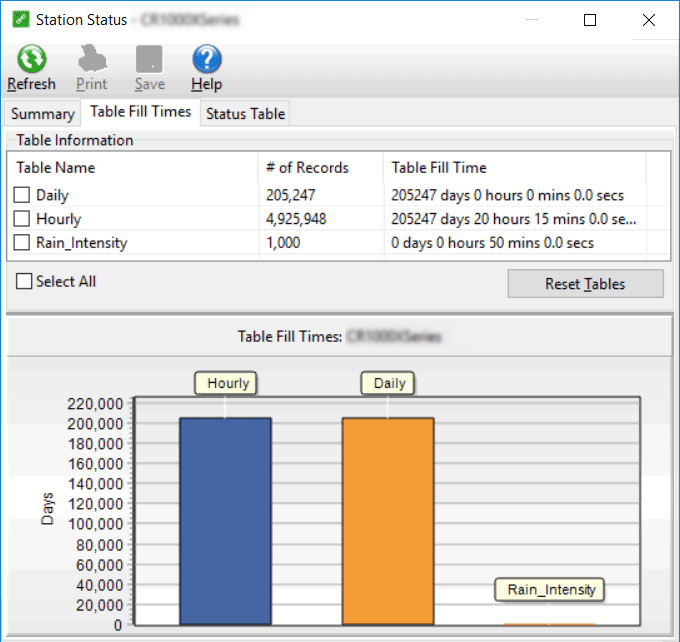Screen dimensions: 680x642
Task: Sort by the Table Name column header
Action: (133, 167)
